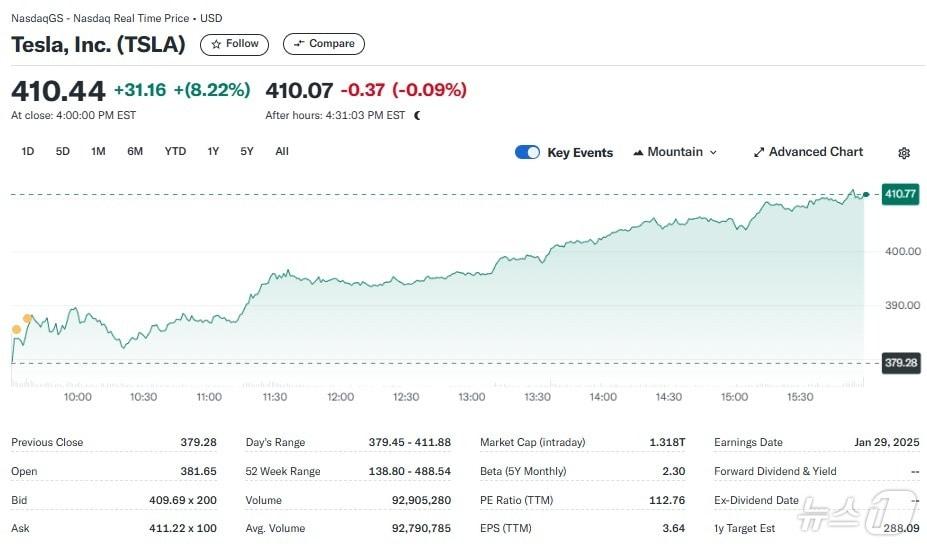Open chart settings gear icon
Image resolution: width=927 pixels, height=547 pixels.
pos(904,153)
